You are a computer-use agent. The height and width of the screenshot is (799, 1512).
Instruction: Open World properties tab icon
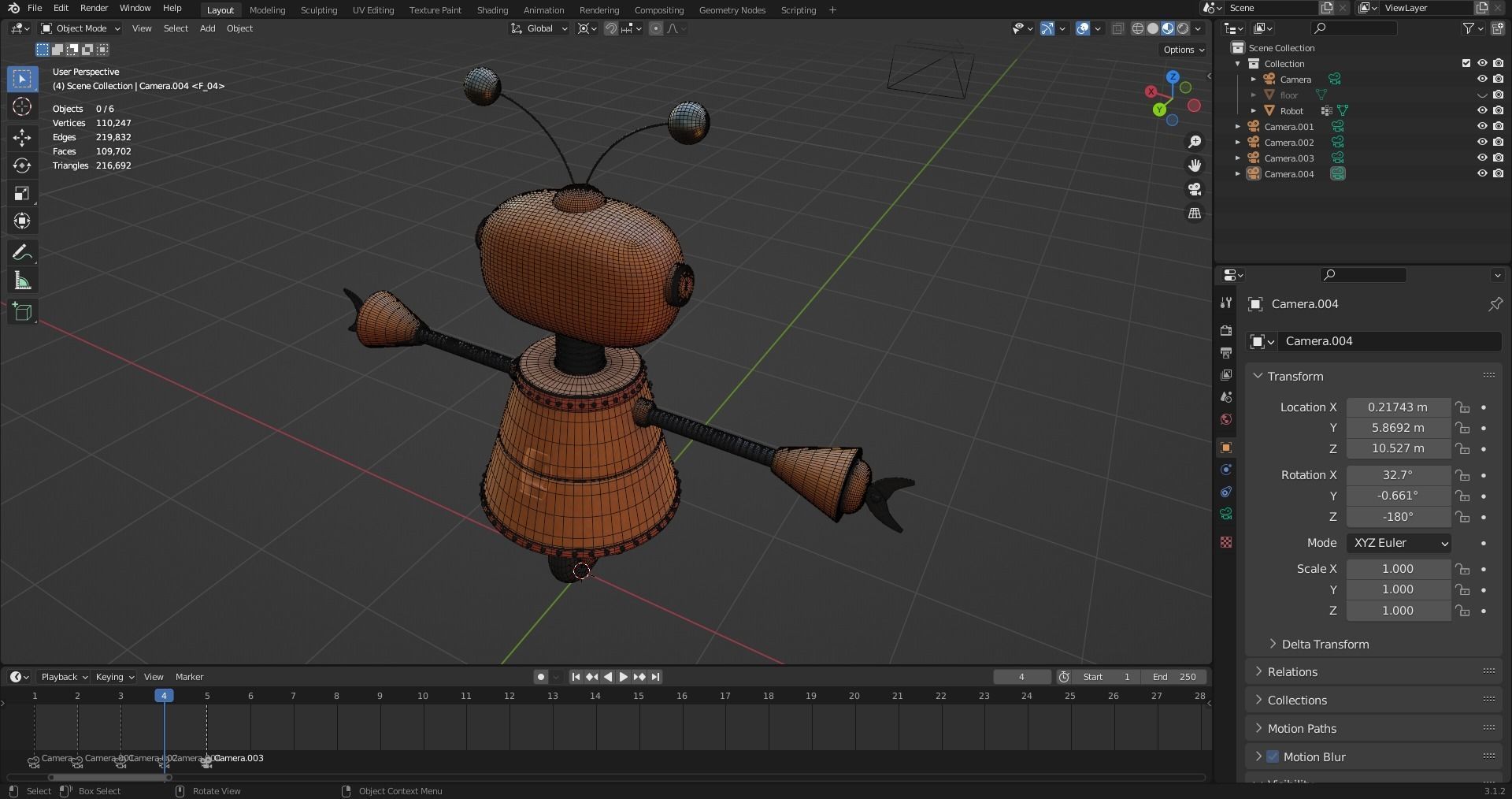click(1226, 419)
